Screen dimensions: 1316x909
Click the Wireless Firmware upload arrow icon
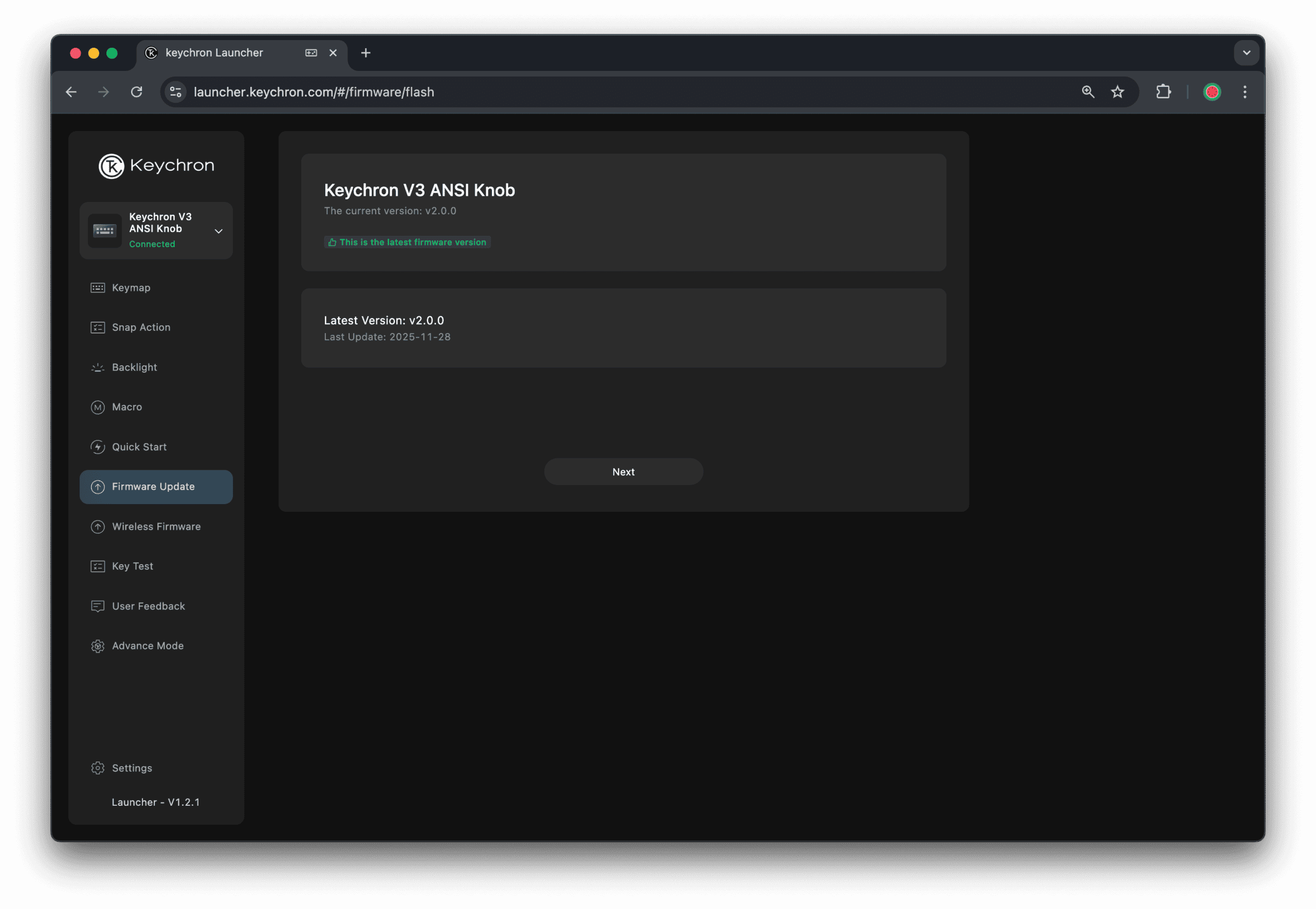tap(98, 527)
